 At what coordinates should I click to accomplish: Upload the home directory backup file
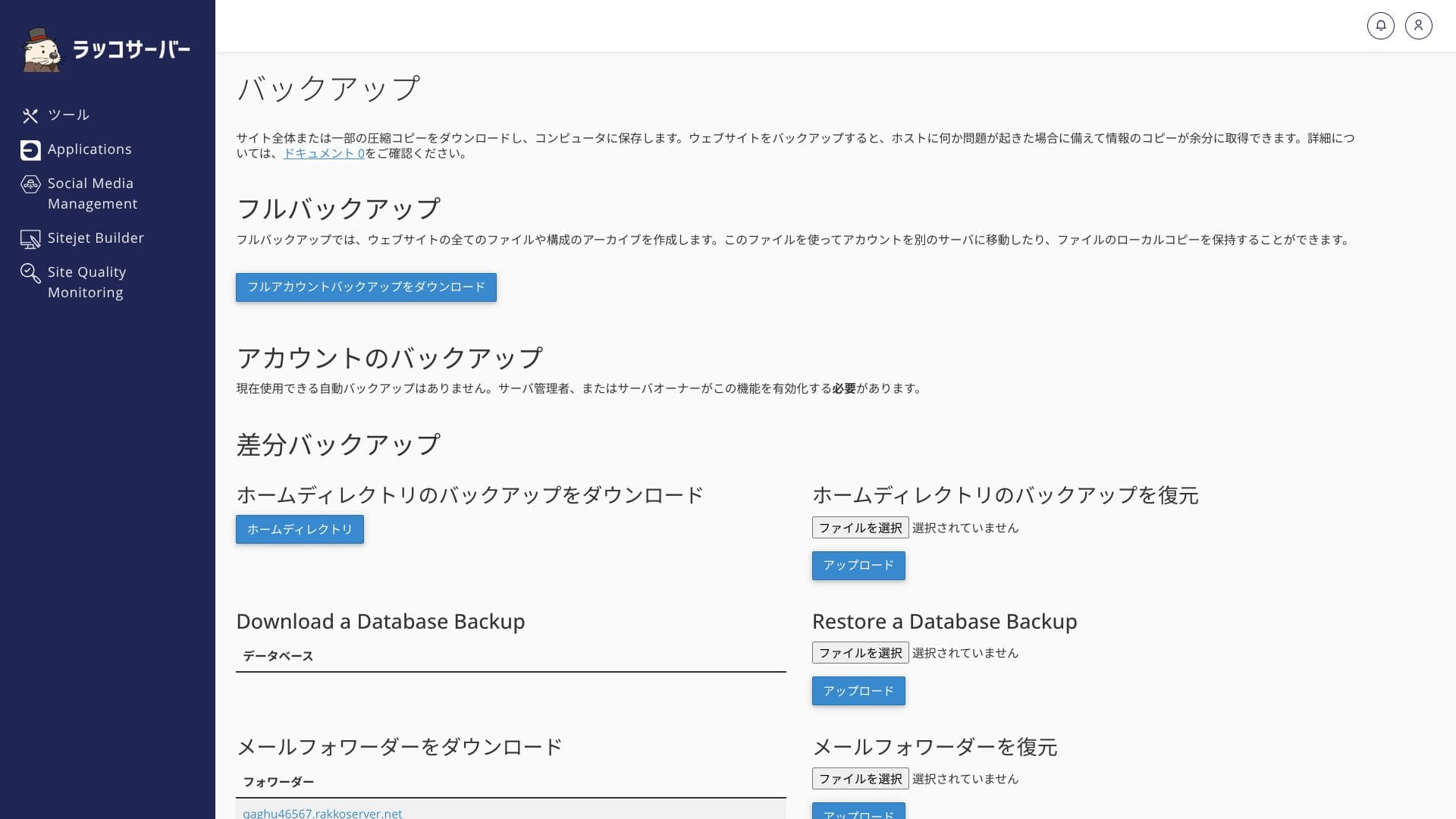click(858, 566)
